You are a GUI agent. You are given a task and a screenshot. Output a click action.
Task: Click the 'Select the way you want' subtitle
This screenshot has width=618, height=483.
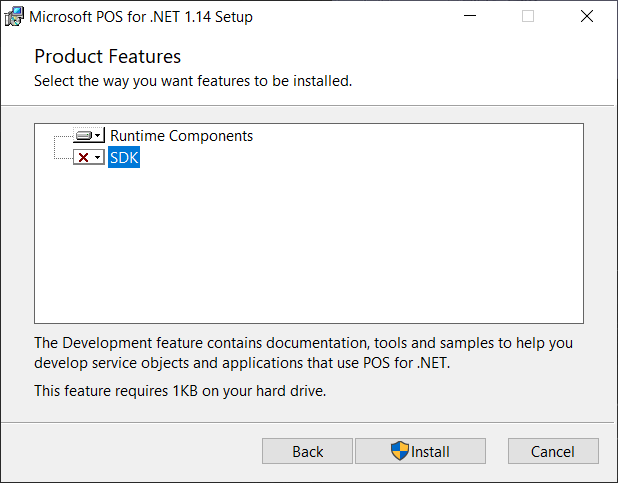point(193,80)
